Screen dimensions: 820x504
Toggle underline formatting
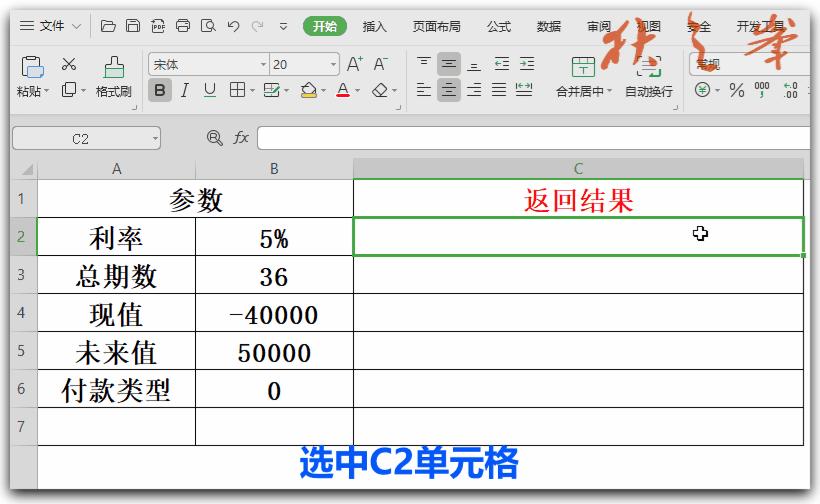pyautogui.click(x=210, y=90)
